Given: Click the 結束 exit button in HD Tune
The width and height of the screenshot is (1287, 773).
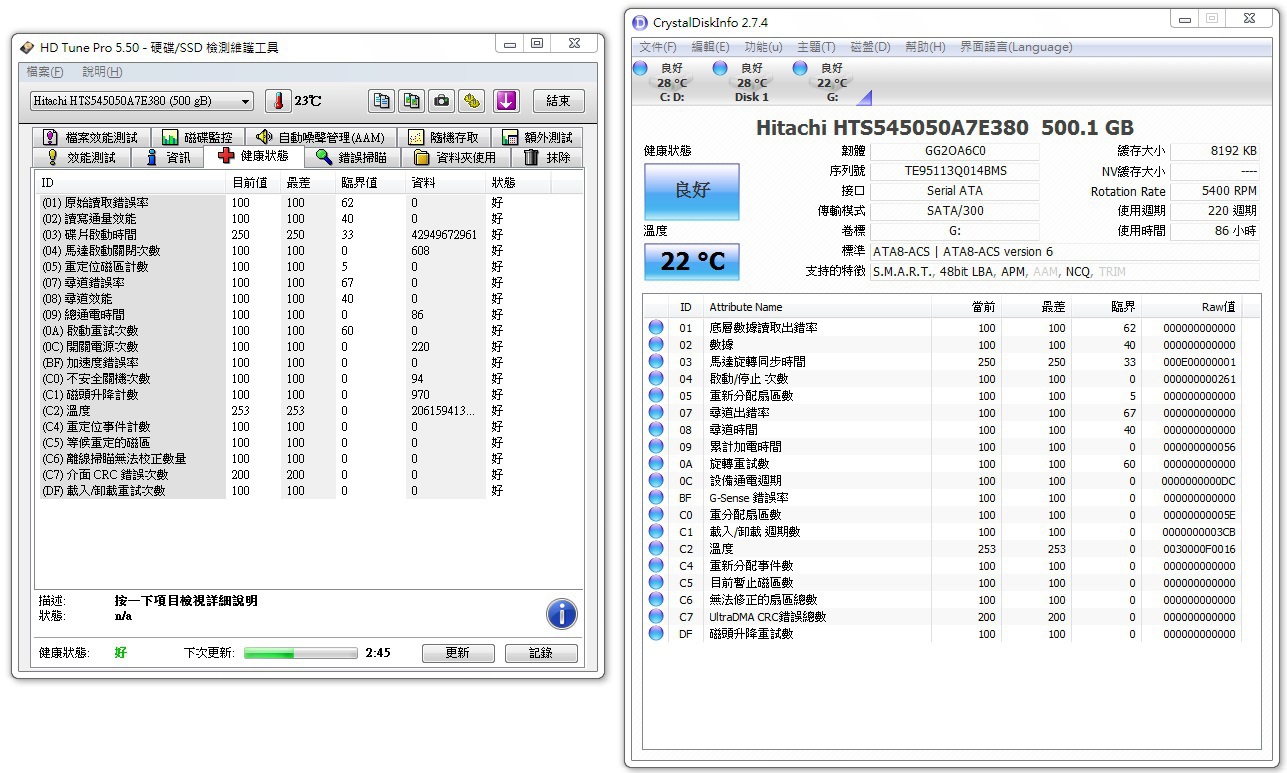Looking at the screenshot, I should [558, 101].
